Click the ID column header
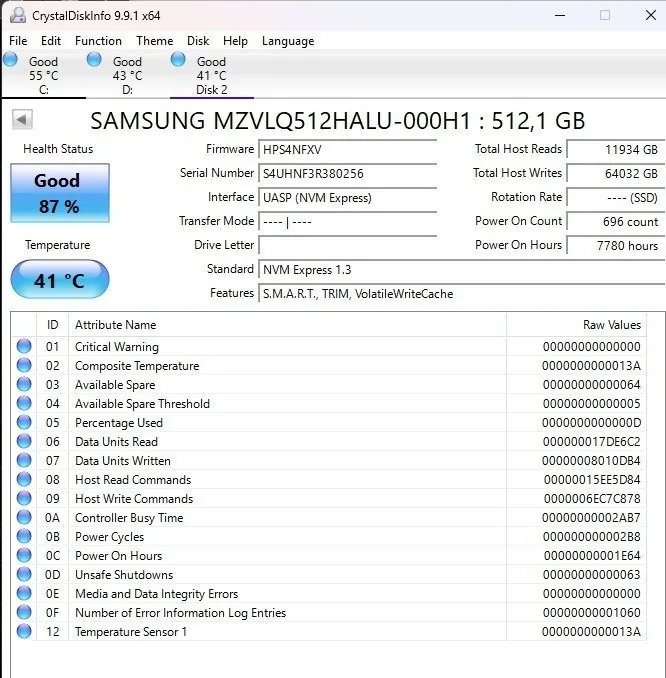 (52, 325)
